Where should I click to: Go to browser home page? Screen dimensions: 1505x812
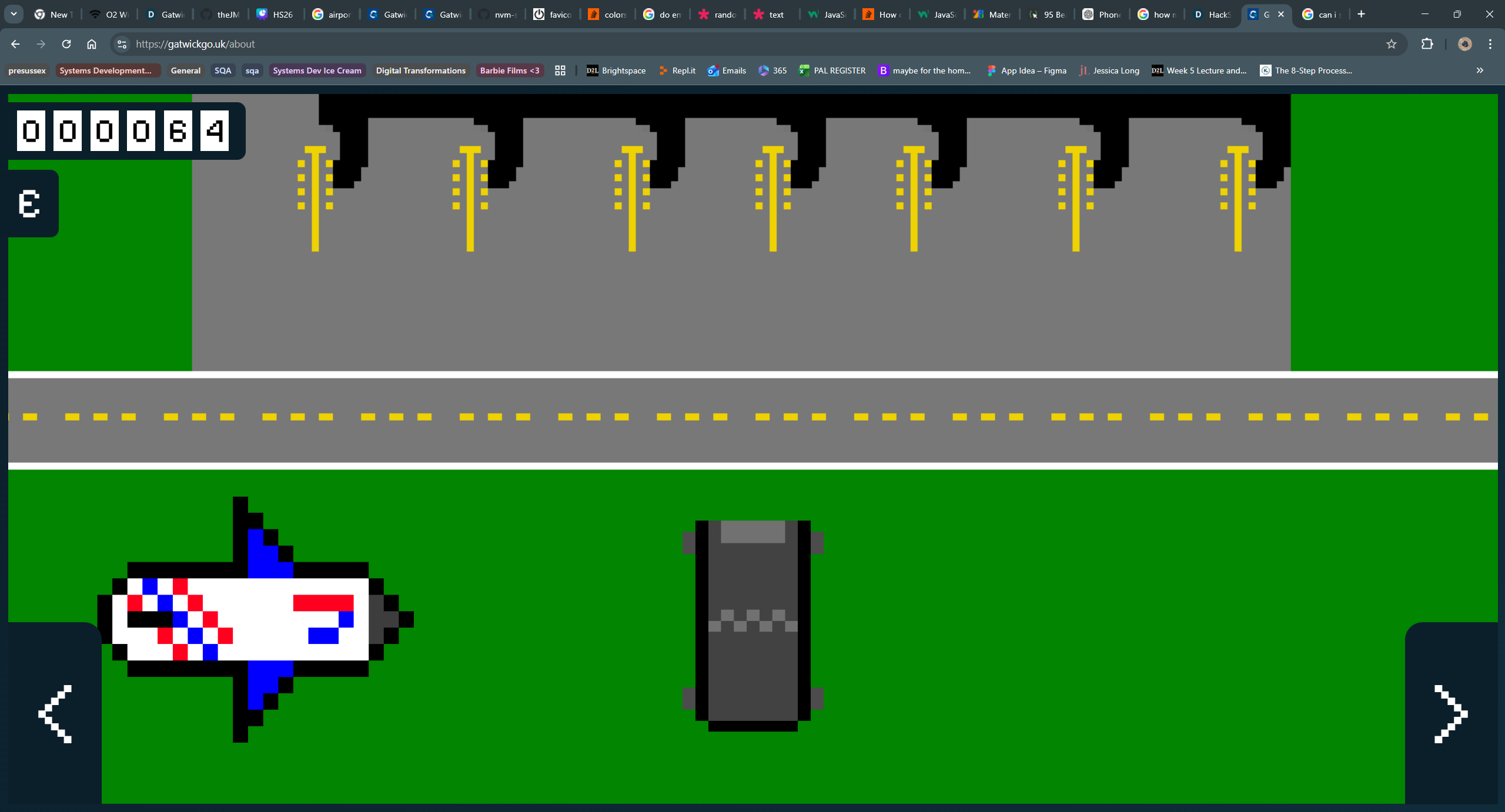point(92,44)
